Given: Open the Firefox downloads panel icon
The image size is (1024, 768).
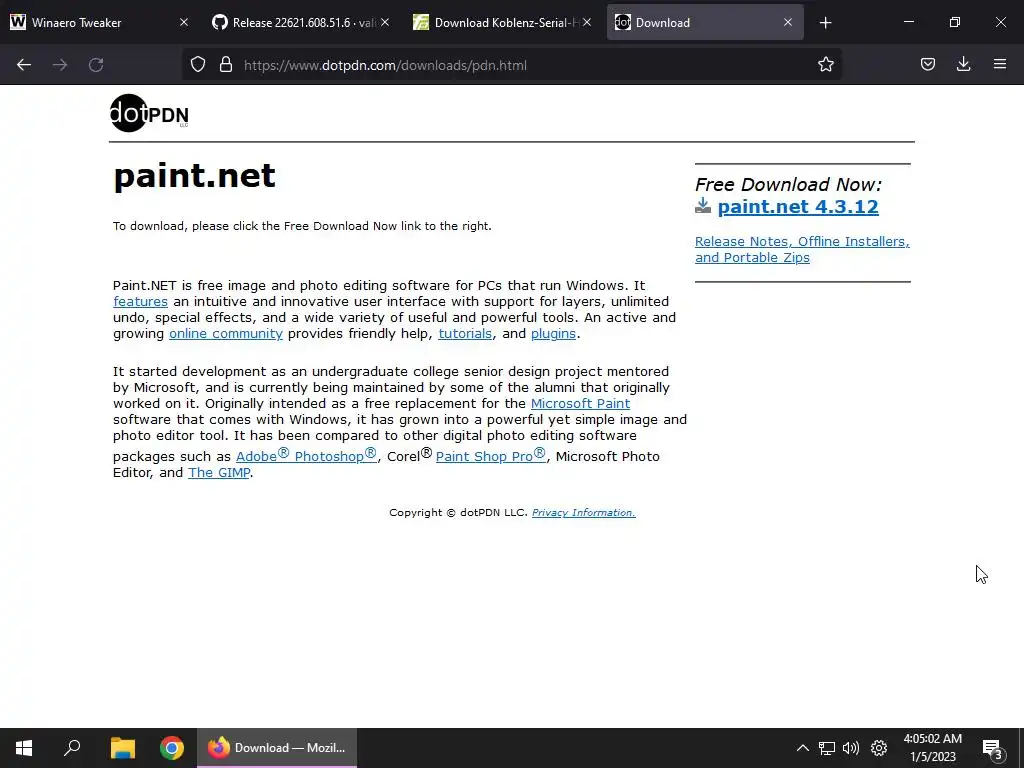Looking at the screenshot, I should (963, 65).
